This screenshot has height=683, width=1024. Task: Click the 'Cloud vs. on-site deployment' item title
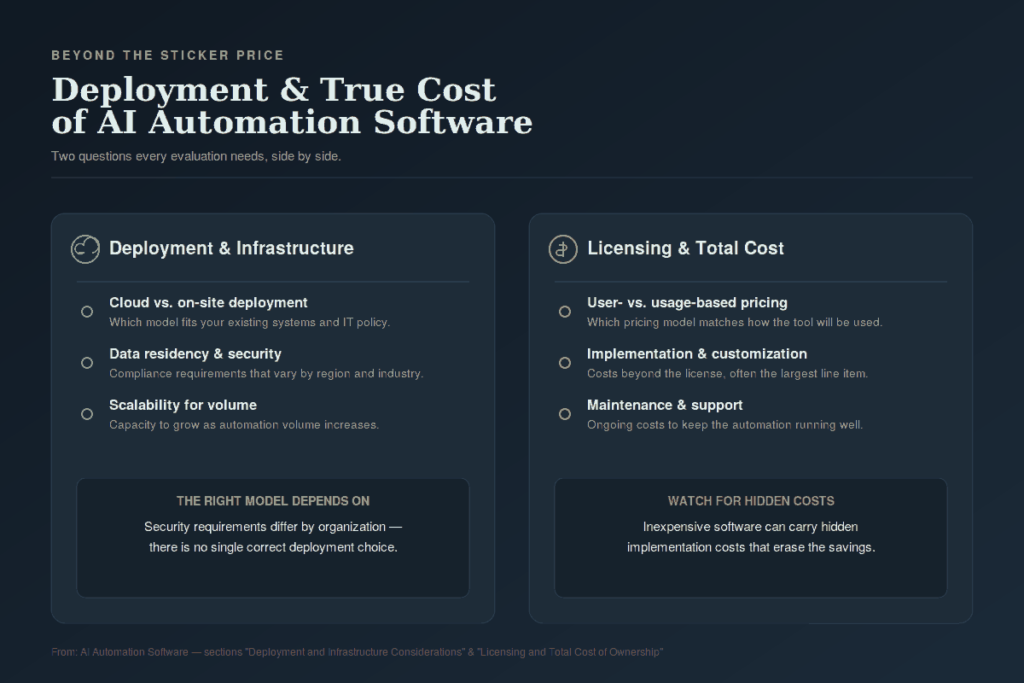208,302
